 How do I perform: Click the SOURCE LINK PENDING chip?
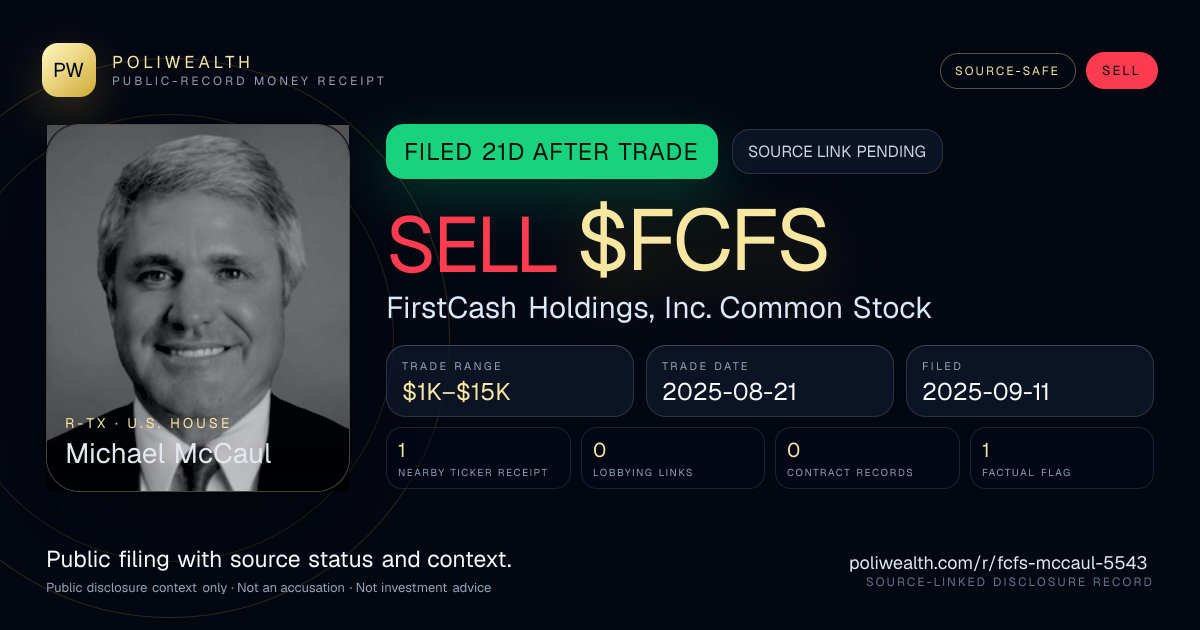[837, 152]
